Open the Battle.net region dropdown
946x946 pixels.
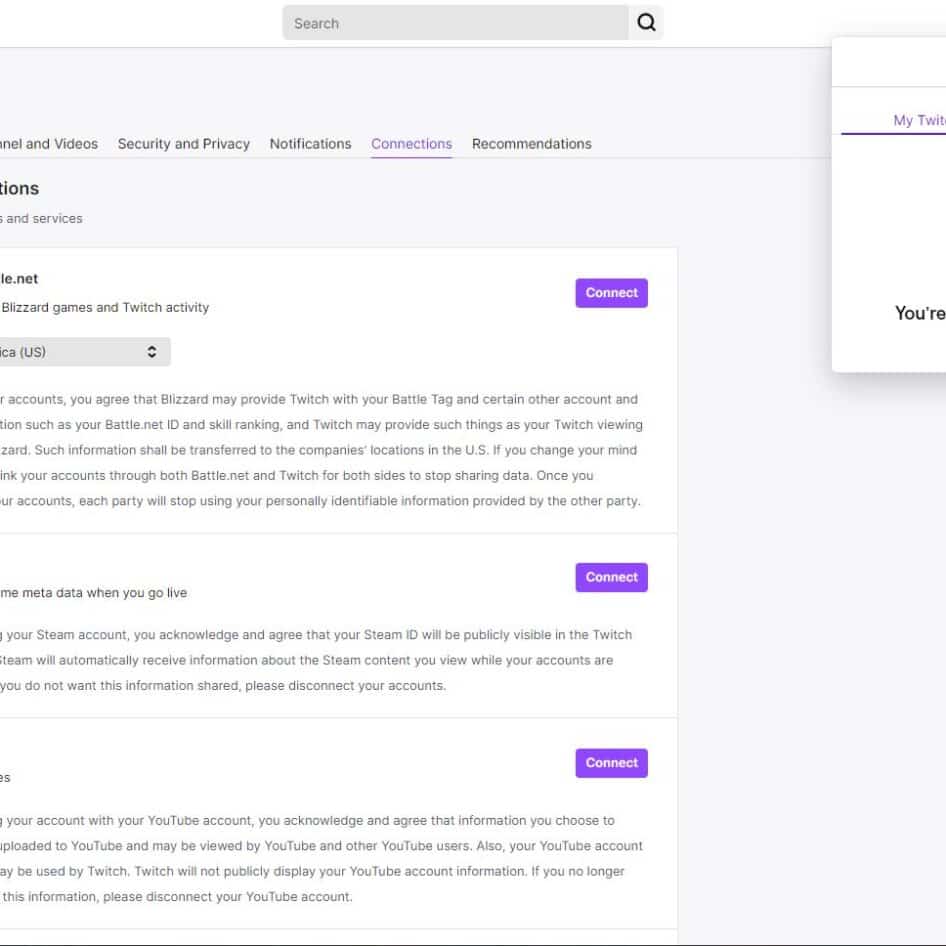(x=84, y=352)
